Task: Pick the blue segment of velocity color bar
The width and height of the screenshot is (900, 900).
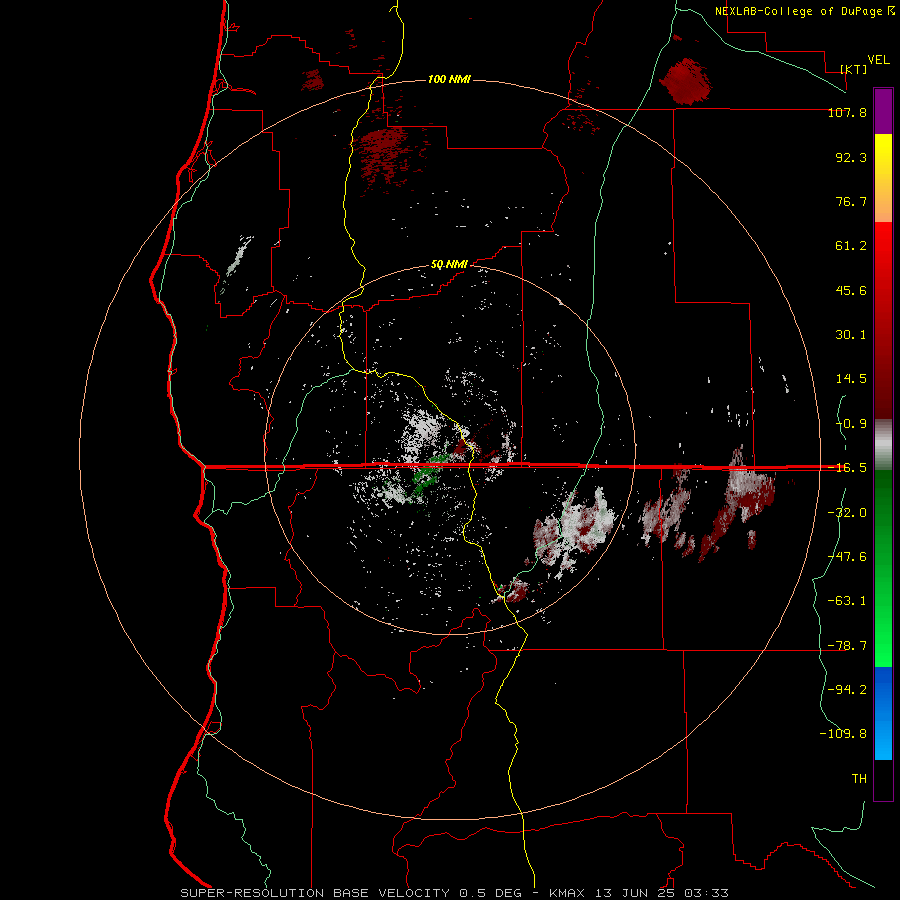Action: (x=883, y=713)
